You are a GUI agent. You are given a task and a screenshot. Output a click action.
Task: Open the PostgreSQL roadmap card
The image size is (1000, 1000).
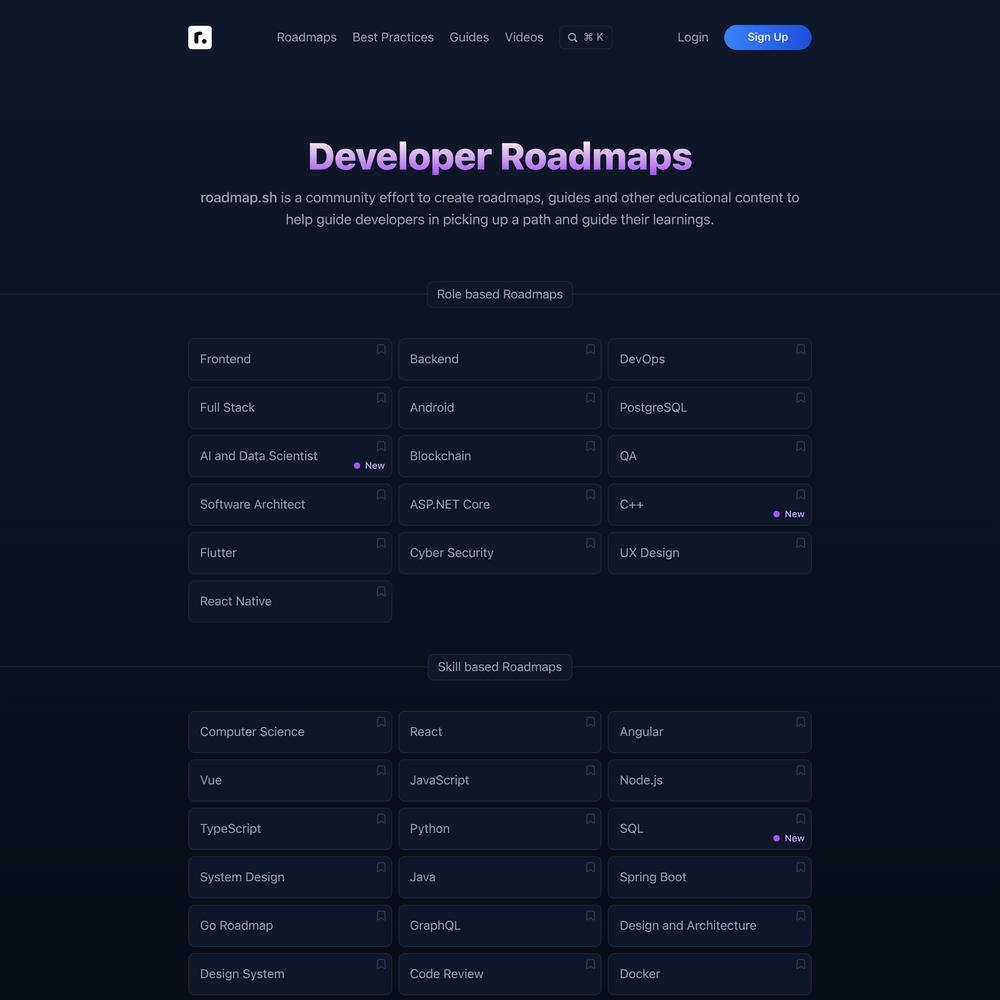tap(709, 408)
